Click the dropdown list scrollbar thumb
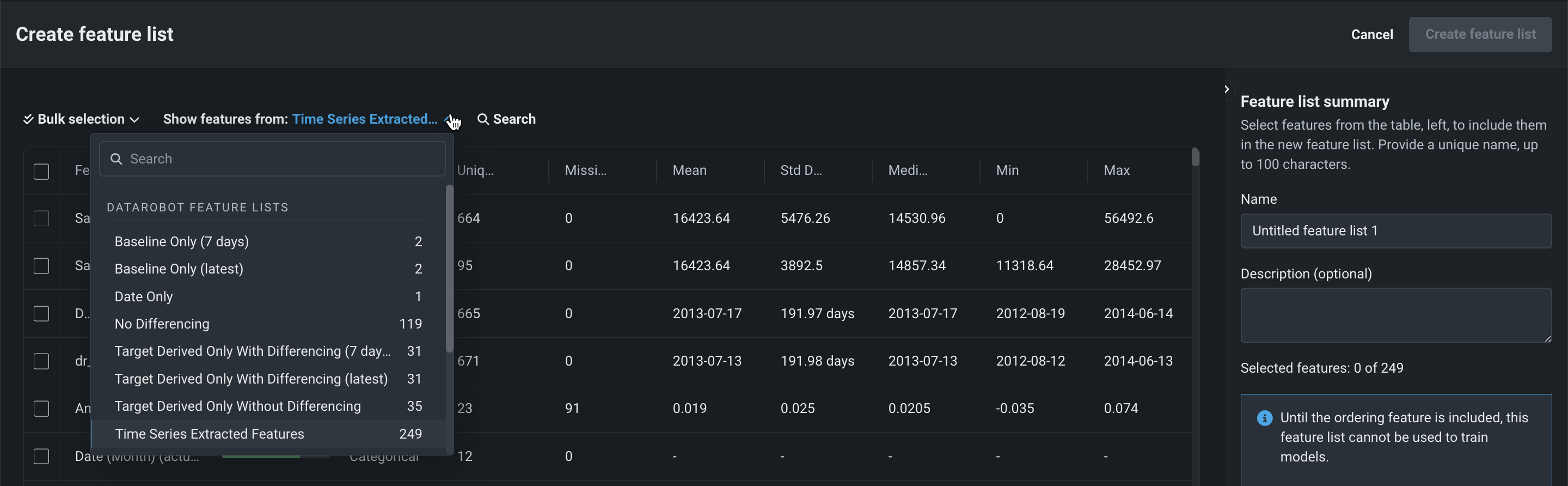 [x=449, y=268]
